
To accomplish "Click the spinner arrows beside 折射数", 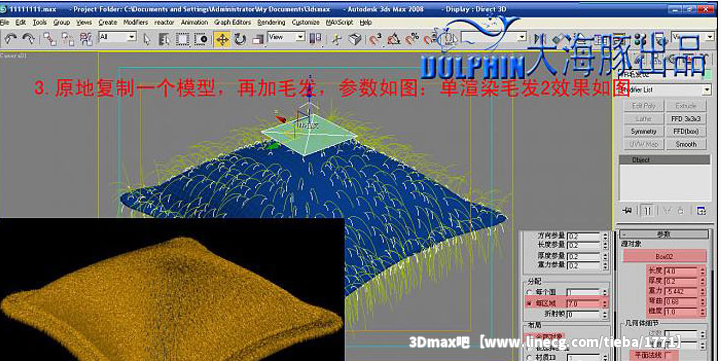I will click(x=605, y=315).
